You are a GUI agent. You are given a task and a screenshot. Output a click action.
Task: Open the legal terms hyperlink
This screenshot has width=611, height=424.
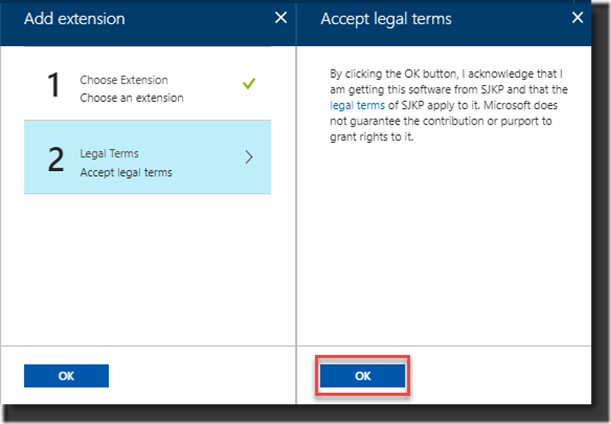tap(357, 105)
